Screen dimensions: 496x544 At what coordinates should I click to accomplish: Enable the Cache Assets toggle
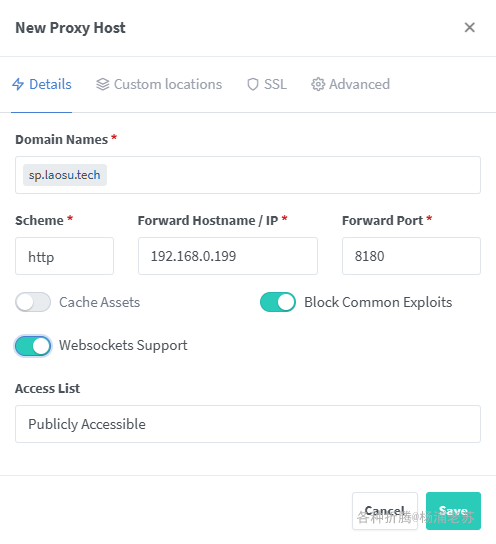click(33, 302)
